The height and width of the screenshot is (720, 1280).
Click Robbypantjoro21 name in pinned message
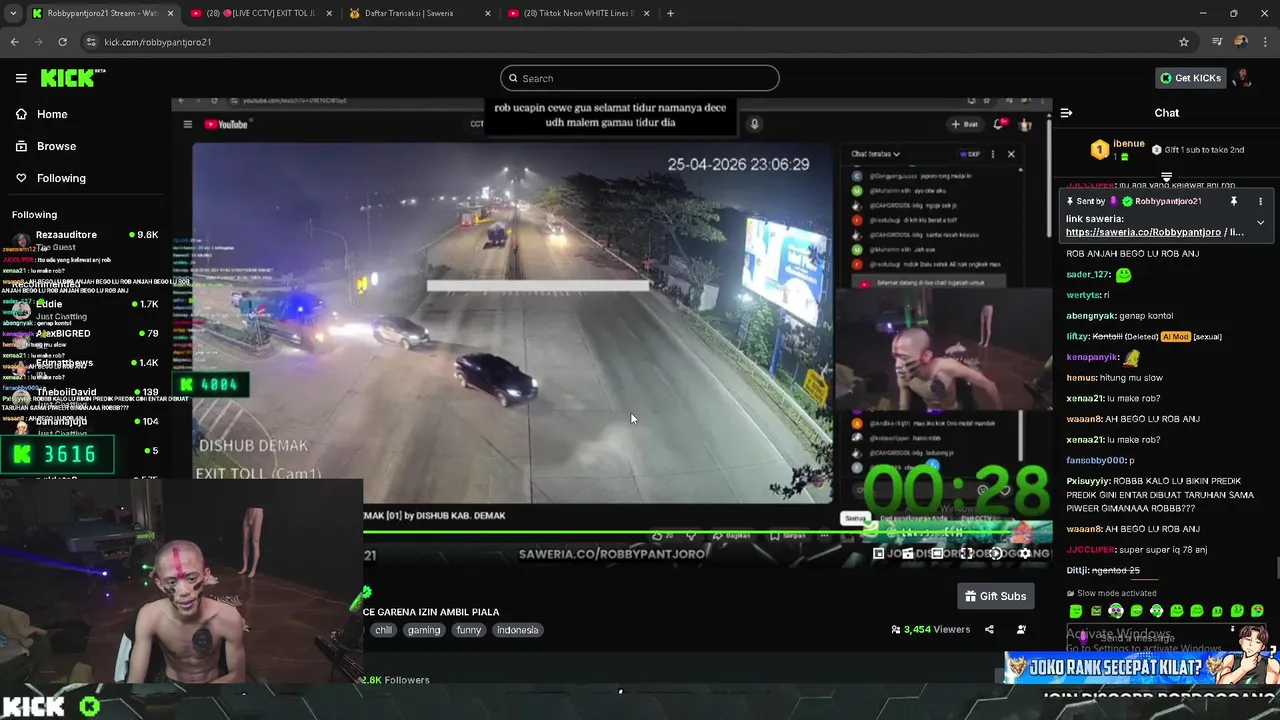(x=1168, y=201)
